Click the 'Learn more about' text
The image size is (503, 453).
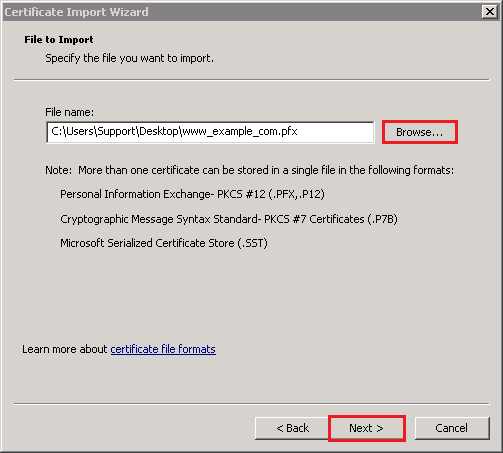coord(65,349)
